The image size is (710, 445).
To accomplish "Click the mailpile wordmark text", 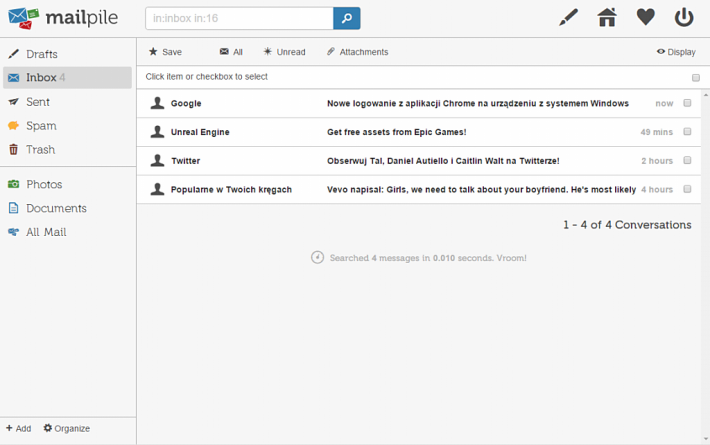I will (82, 19).
